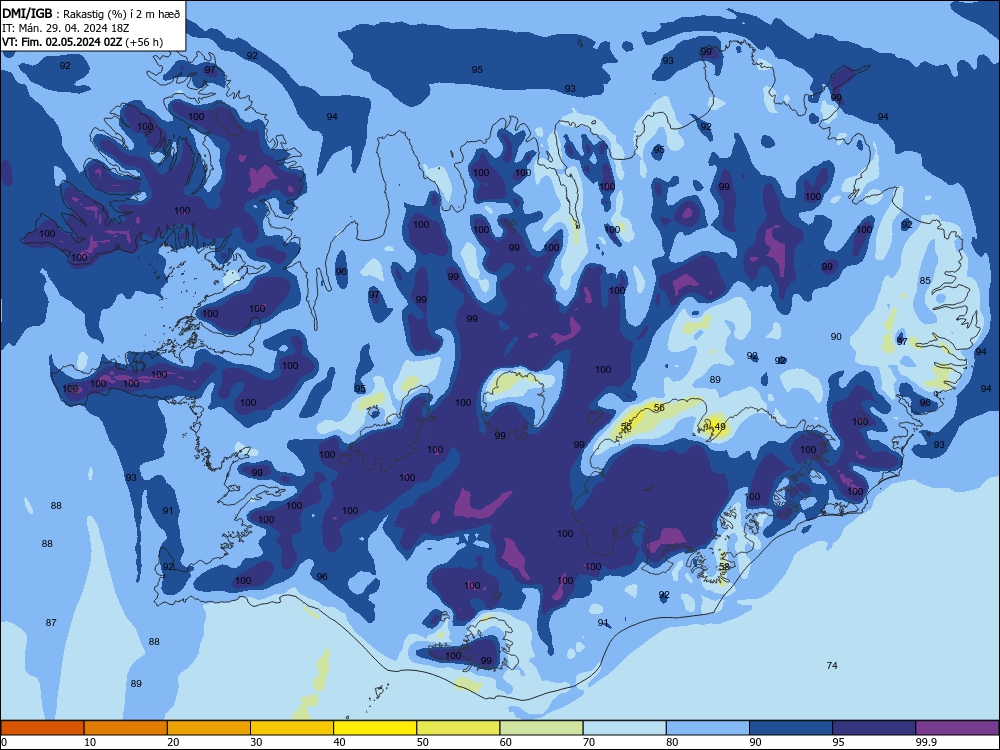Click the legend tick label "20"

[x=173, y=742]
